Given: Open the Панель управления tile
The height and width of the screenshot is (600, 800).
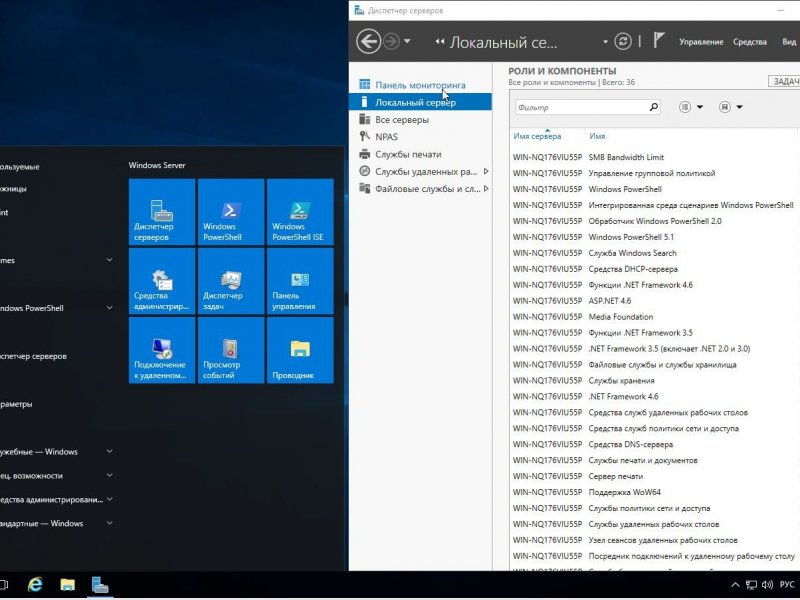Looking at the screenshot, I should tap(300, 281).
